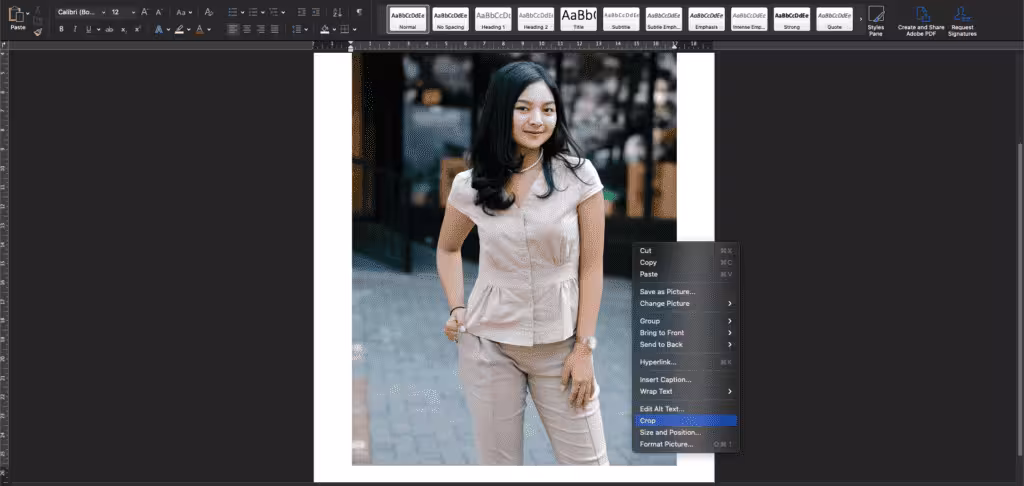This screenshot has height=486, width=1024.
Task: Select Align Left
Action: (233, 29)
